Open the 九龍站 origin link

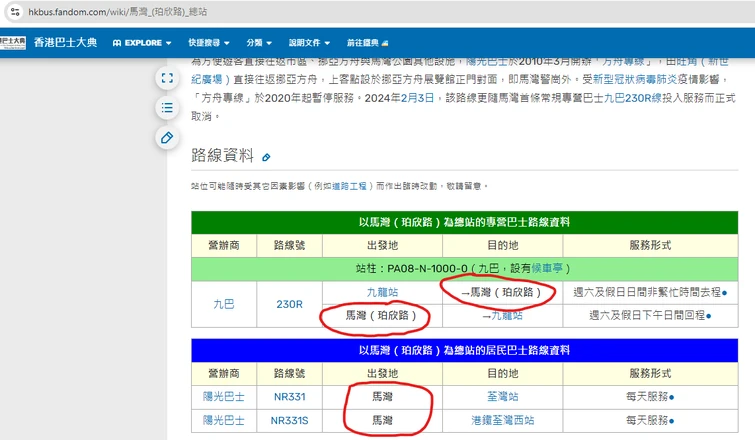pos(382,292)
